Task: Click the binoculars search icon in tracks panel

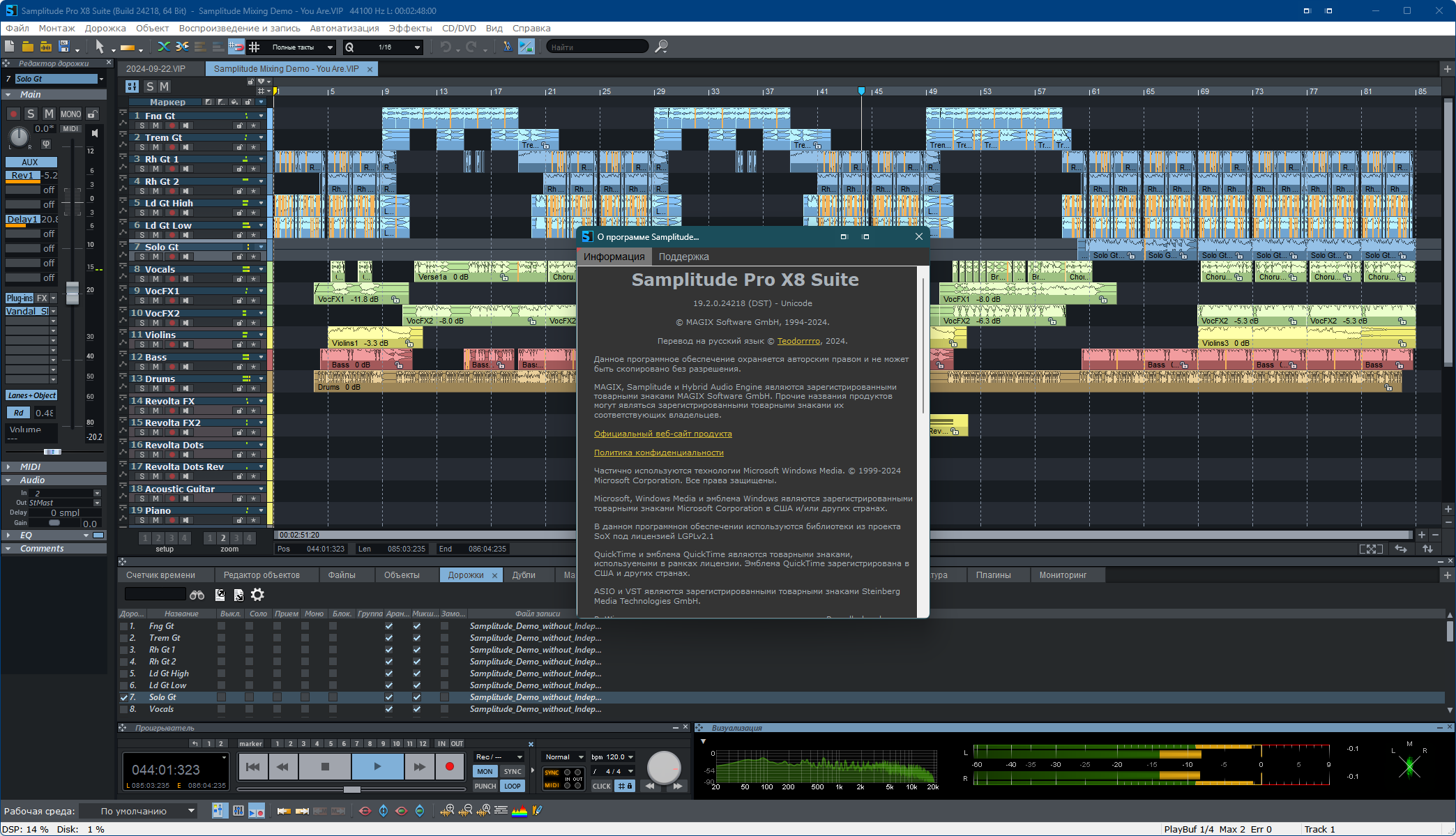Action: point(197,595)
